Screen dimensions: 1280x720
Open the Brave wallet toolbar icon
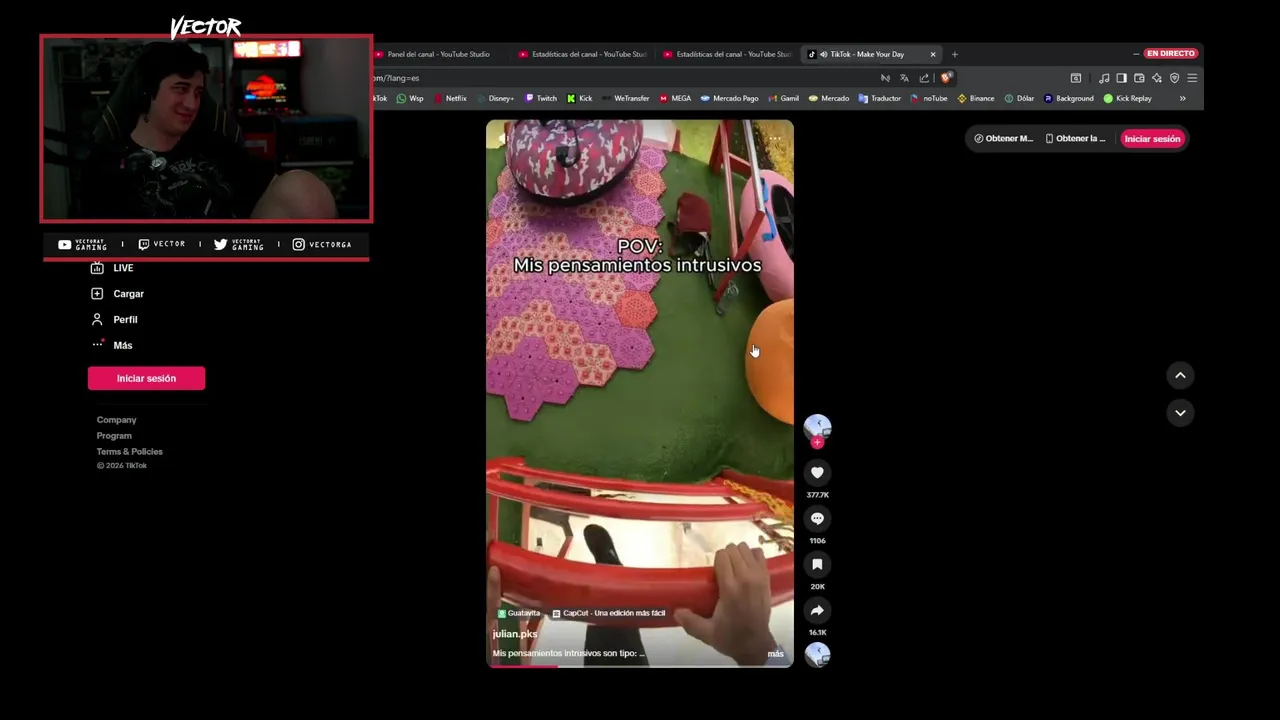[x=1139, y=78]
